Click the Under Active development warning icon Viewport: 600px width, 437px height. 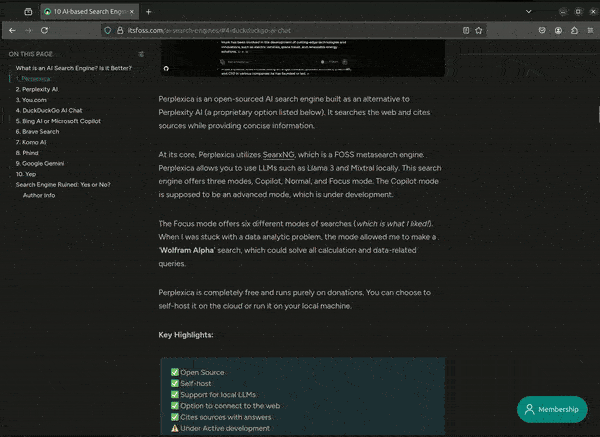coord(175,429)
